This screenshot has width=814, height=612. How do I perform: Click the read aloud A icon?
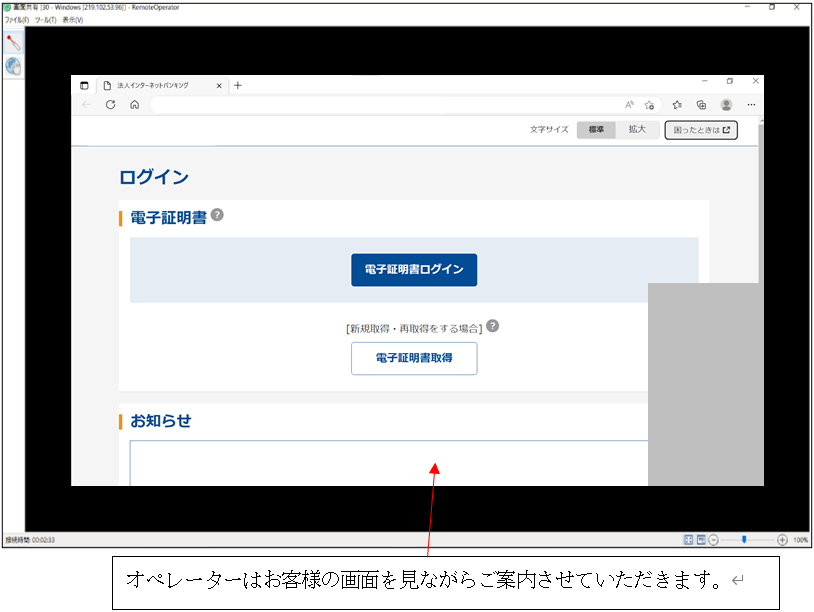[628, 104]
